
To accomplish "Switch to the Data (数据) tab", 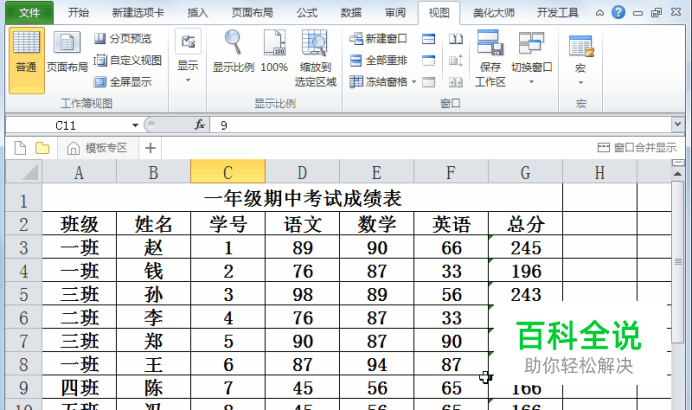I will pos(351,13).
